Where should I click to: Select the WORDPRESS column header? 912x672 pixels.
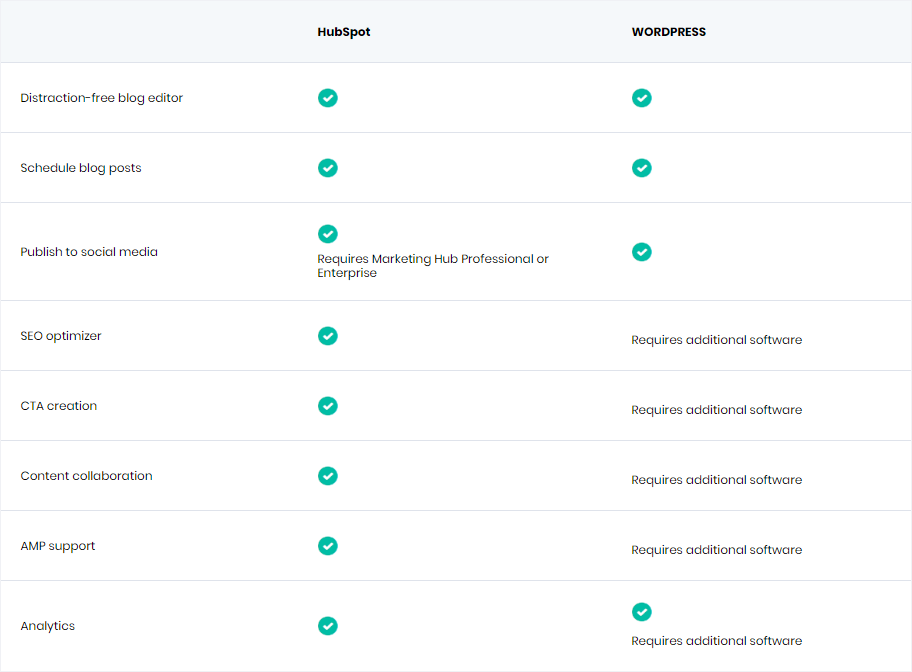669,32
